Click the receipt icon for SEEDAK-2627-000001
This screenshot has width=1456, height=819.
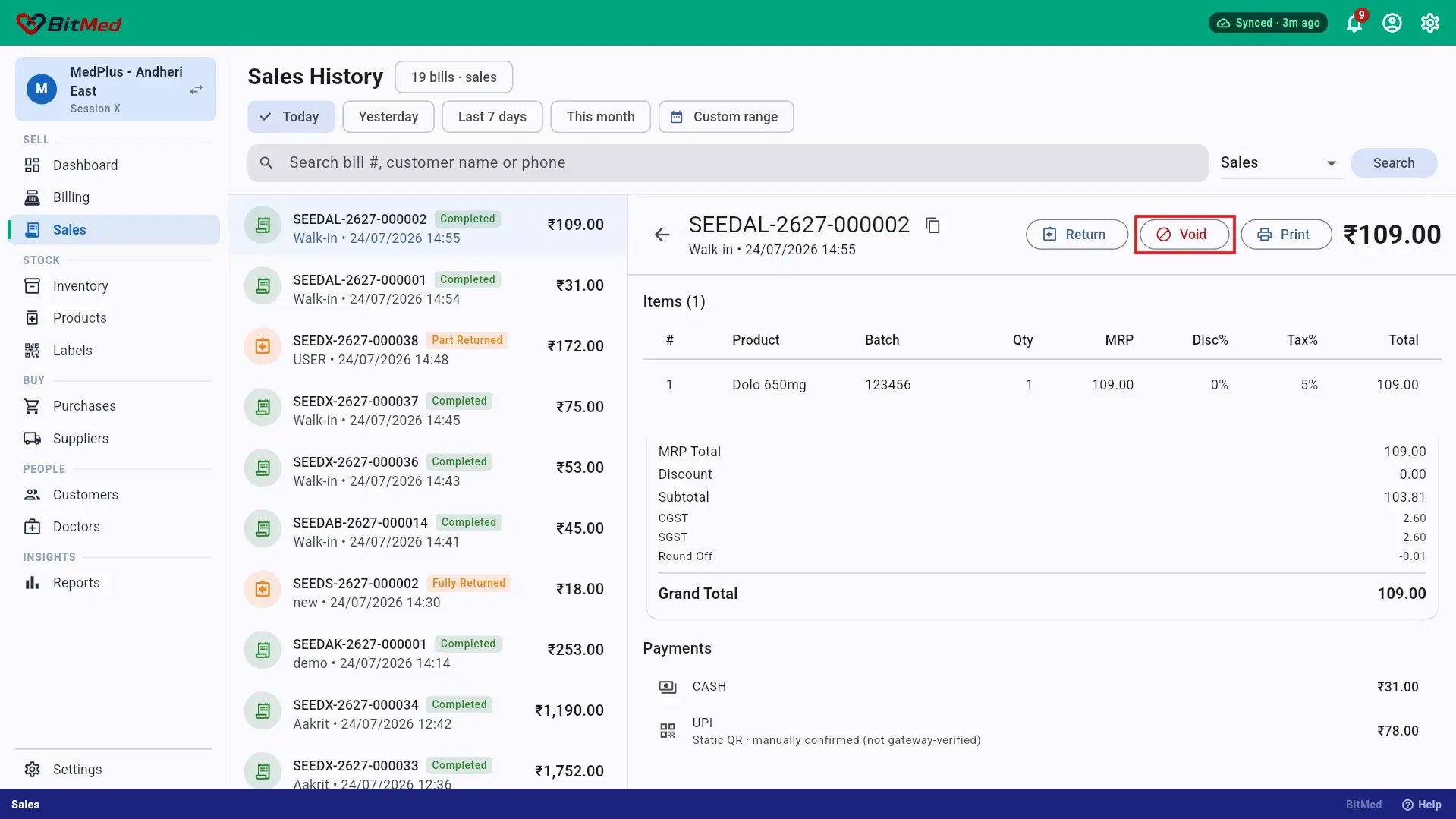[263, 650]
